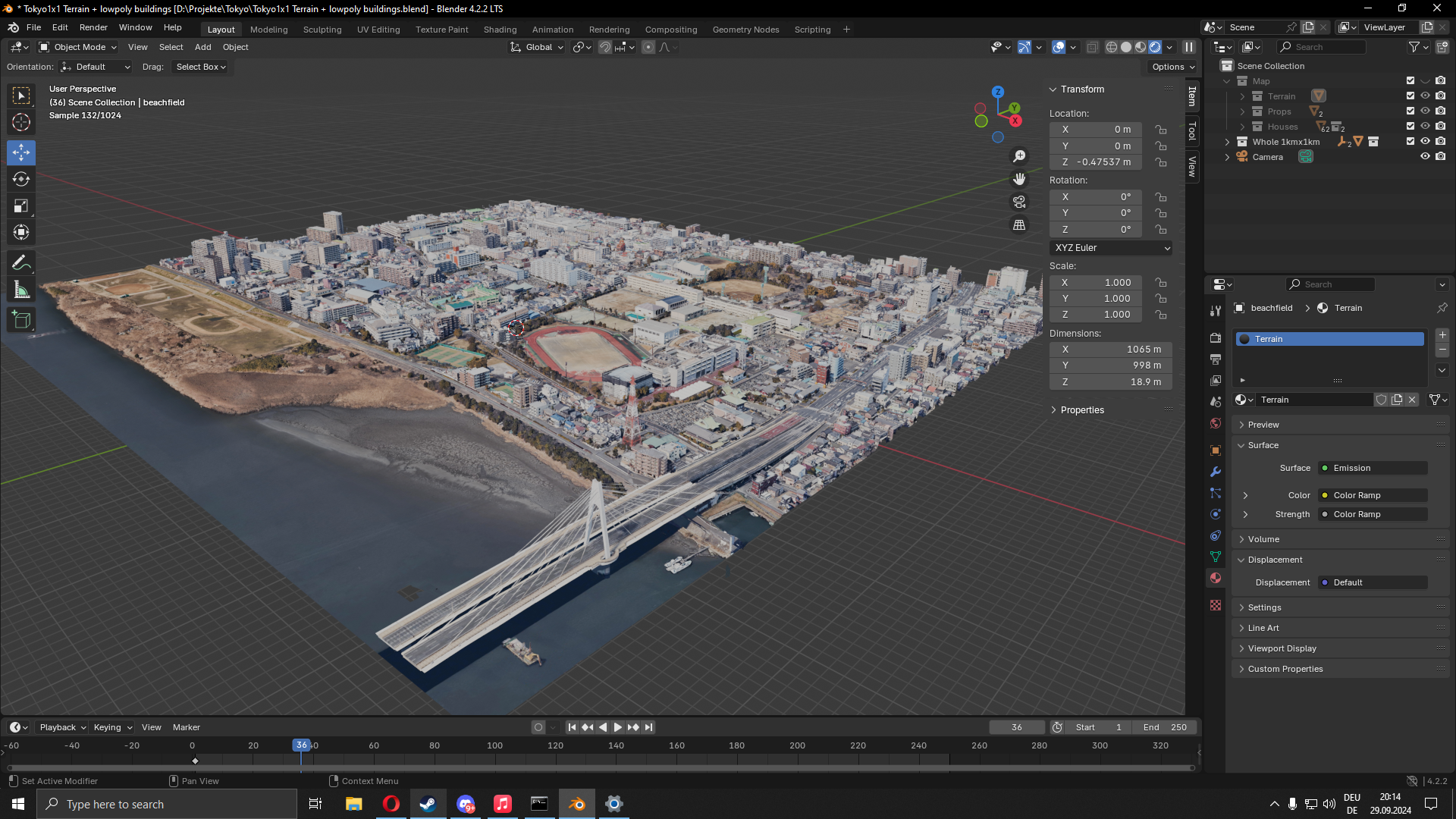Activate the Measure tool

(x=21, y=290)
